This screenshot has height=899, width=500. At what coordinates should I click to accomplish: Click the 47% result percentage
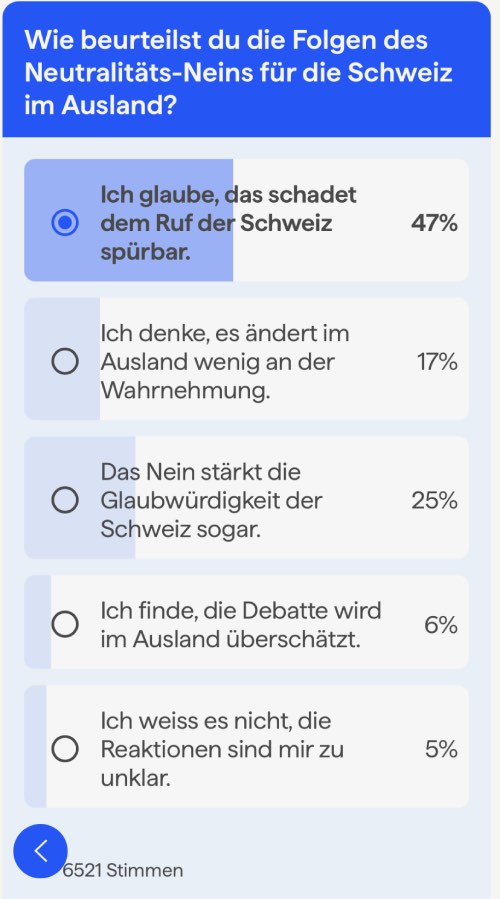tap(434, 223)
